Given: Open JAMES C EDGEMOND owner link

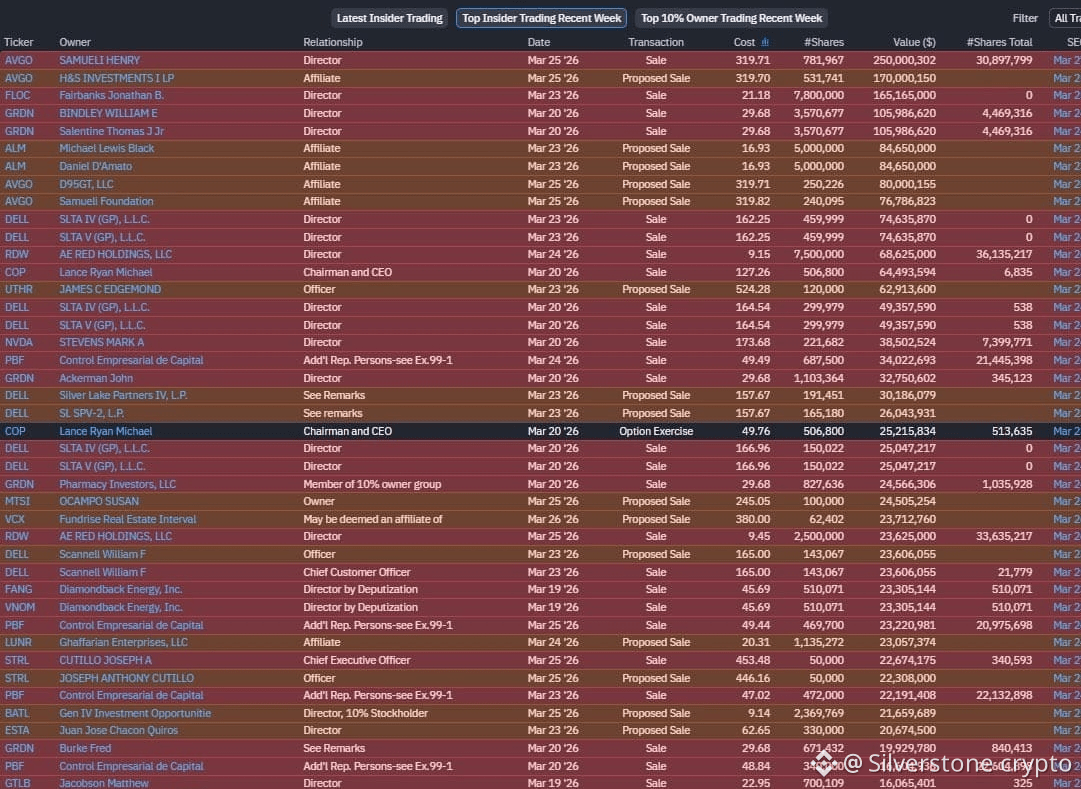Looking at the screenshot, I should click(110, 289).
